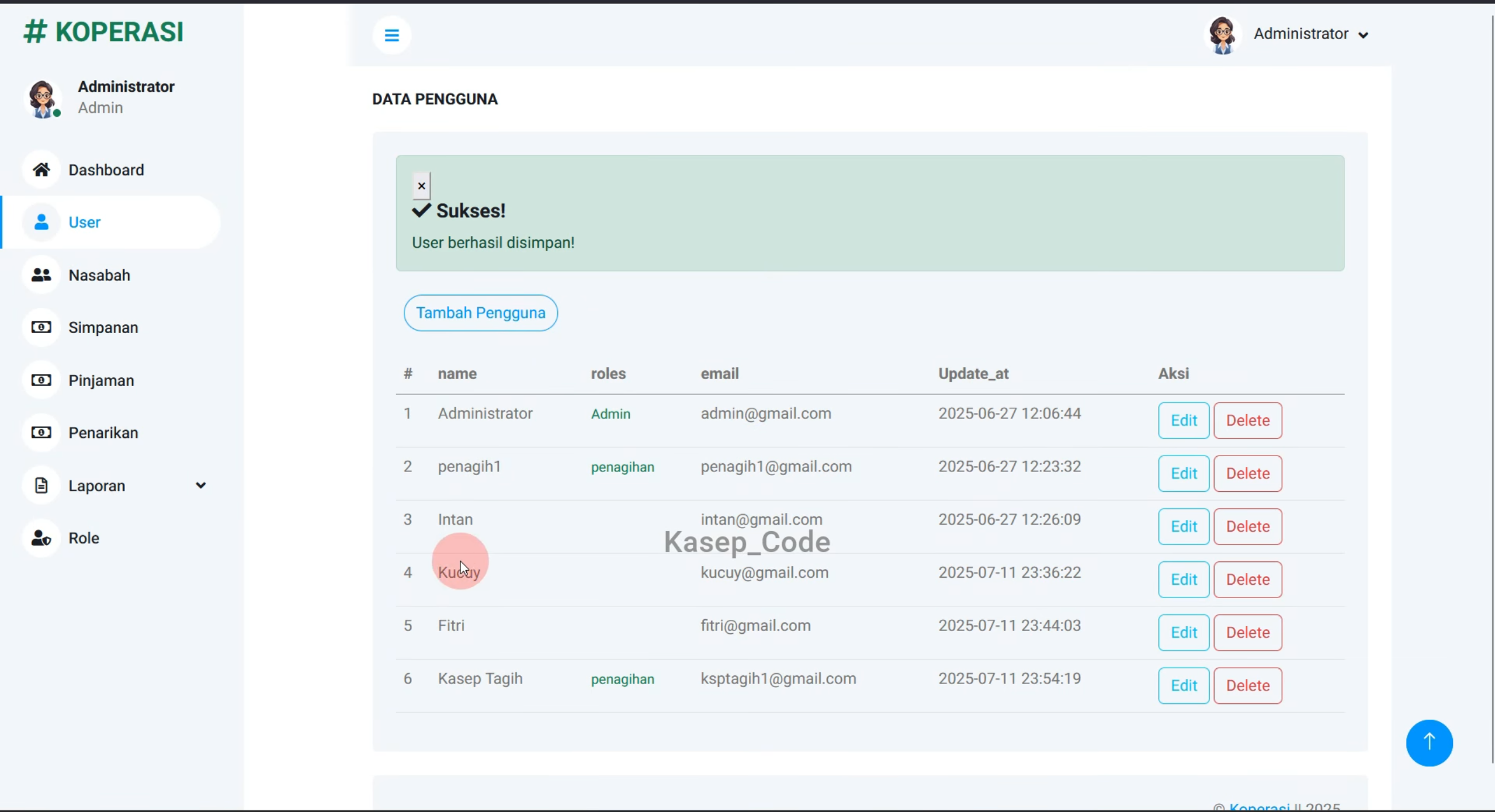Image resolution: width=1495 pixels, height=812 pixels.
Task: Toggle sidebar with hamburger menu icon
Action: [x=392, y=35]
